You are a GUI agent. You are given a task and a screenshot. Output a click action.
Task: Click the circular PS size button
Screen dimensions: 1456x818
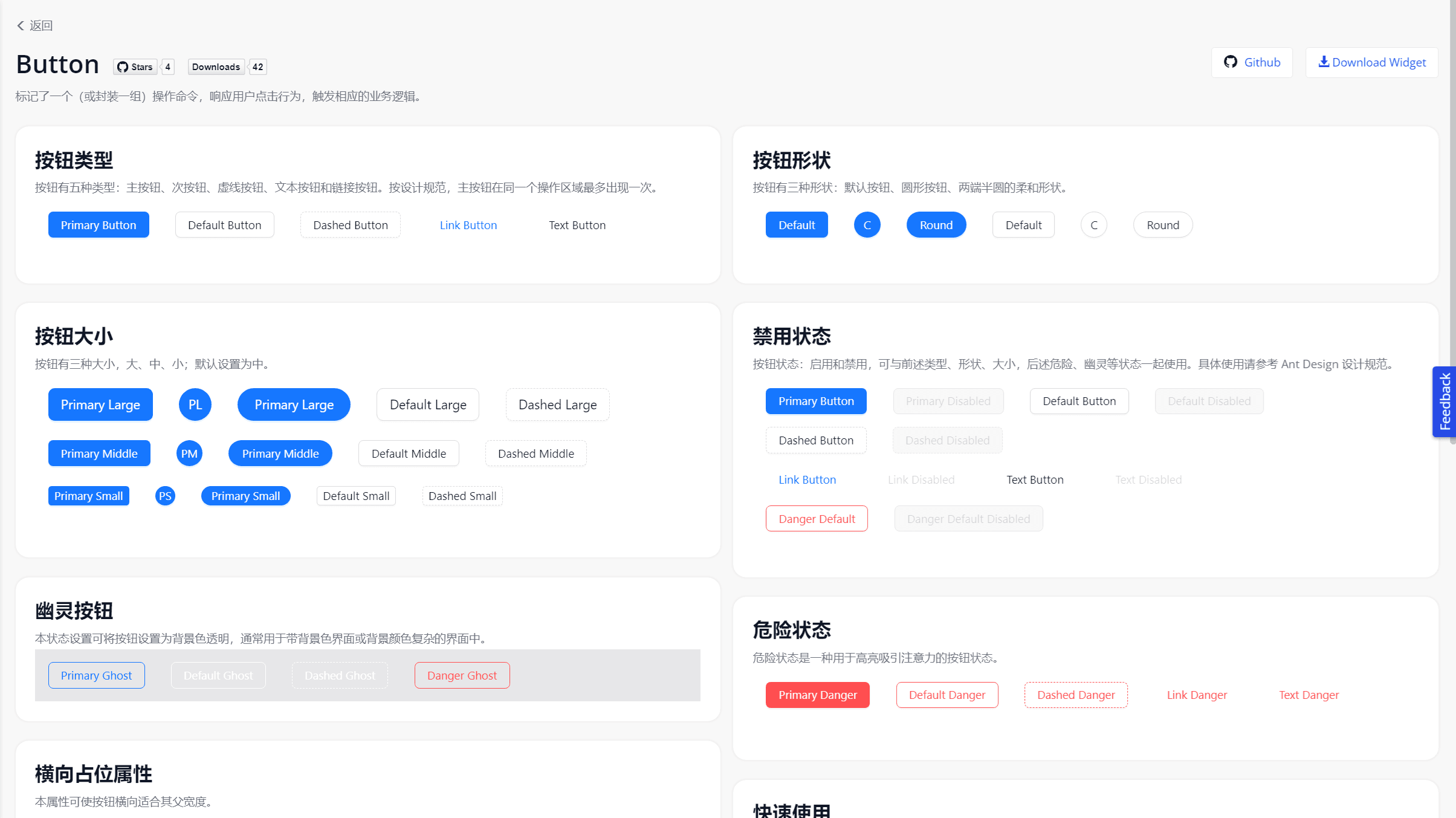[x=164, y=496]
